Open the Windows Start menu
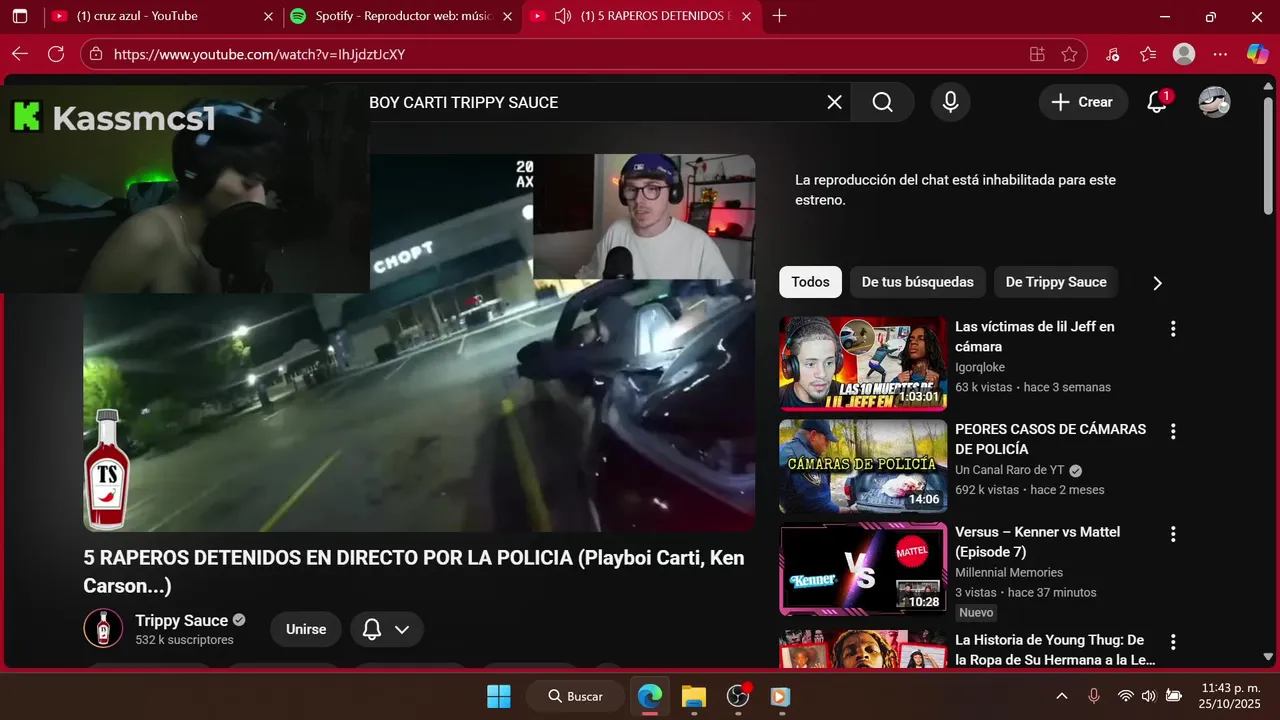The width and height of the screenshot is (1280, 720). (498, 696)
